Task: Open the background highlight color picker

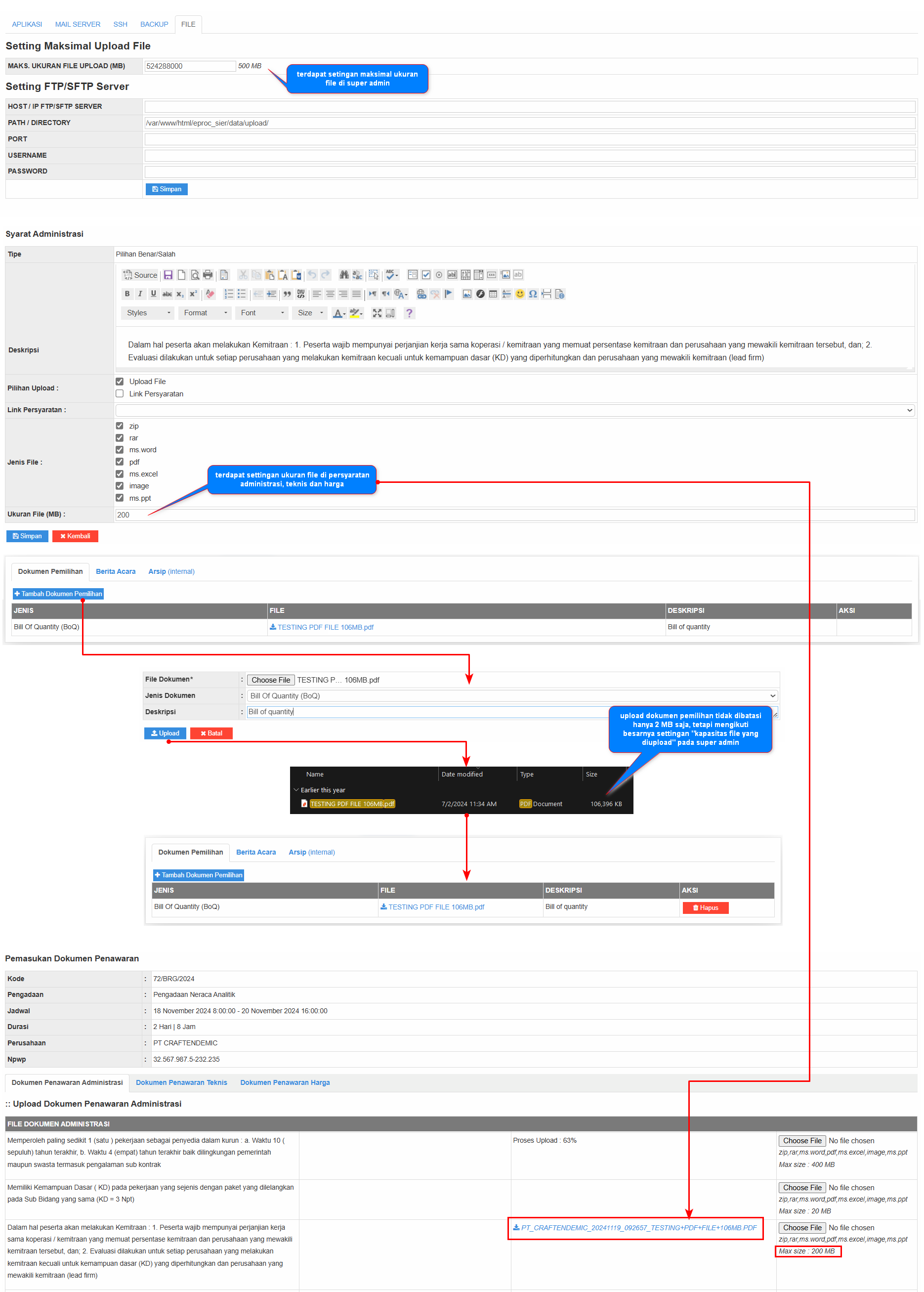Action: [356, 313]
